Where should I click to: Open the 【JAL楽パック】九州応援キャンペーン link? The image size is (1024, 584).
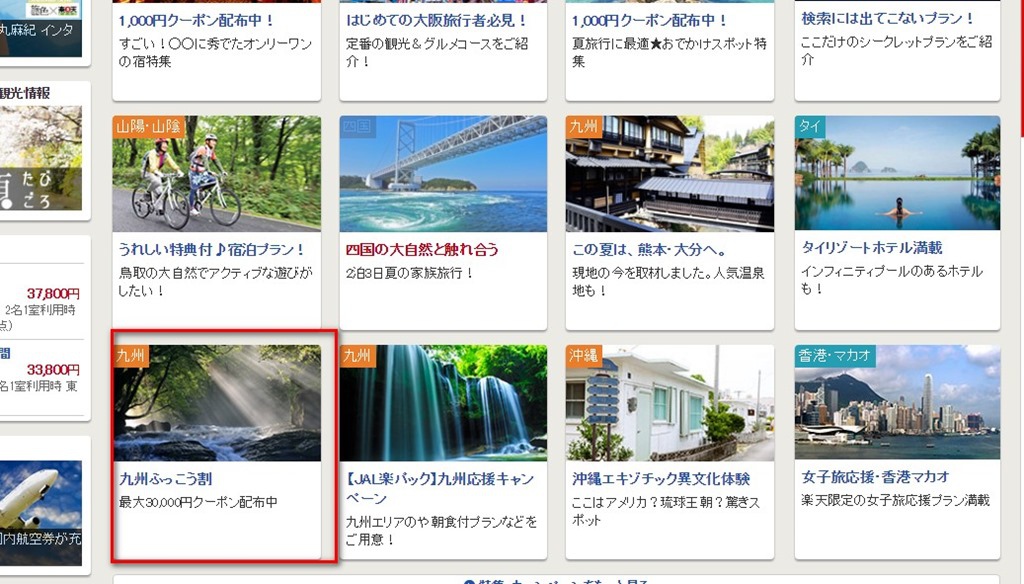pos(440,489)
